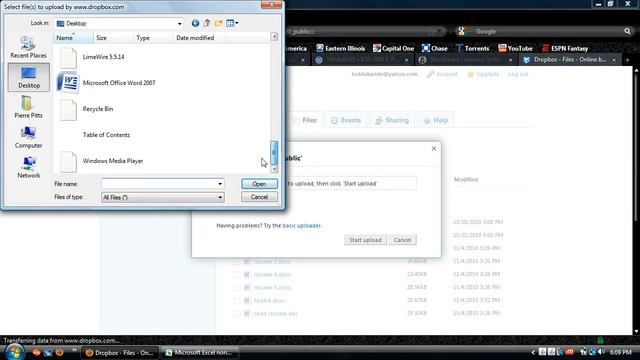The height and width of the screenshot is (360, 640).
Task: Open the Files of type dropdown
Action: (x=220, y=198)
